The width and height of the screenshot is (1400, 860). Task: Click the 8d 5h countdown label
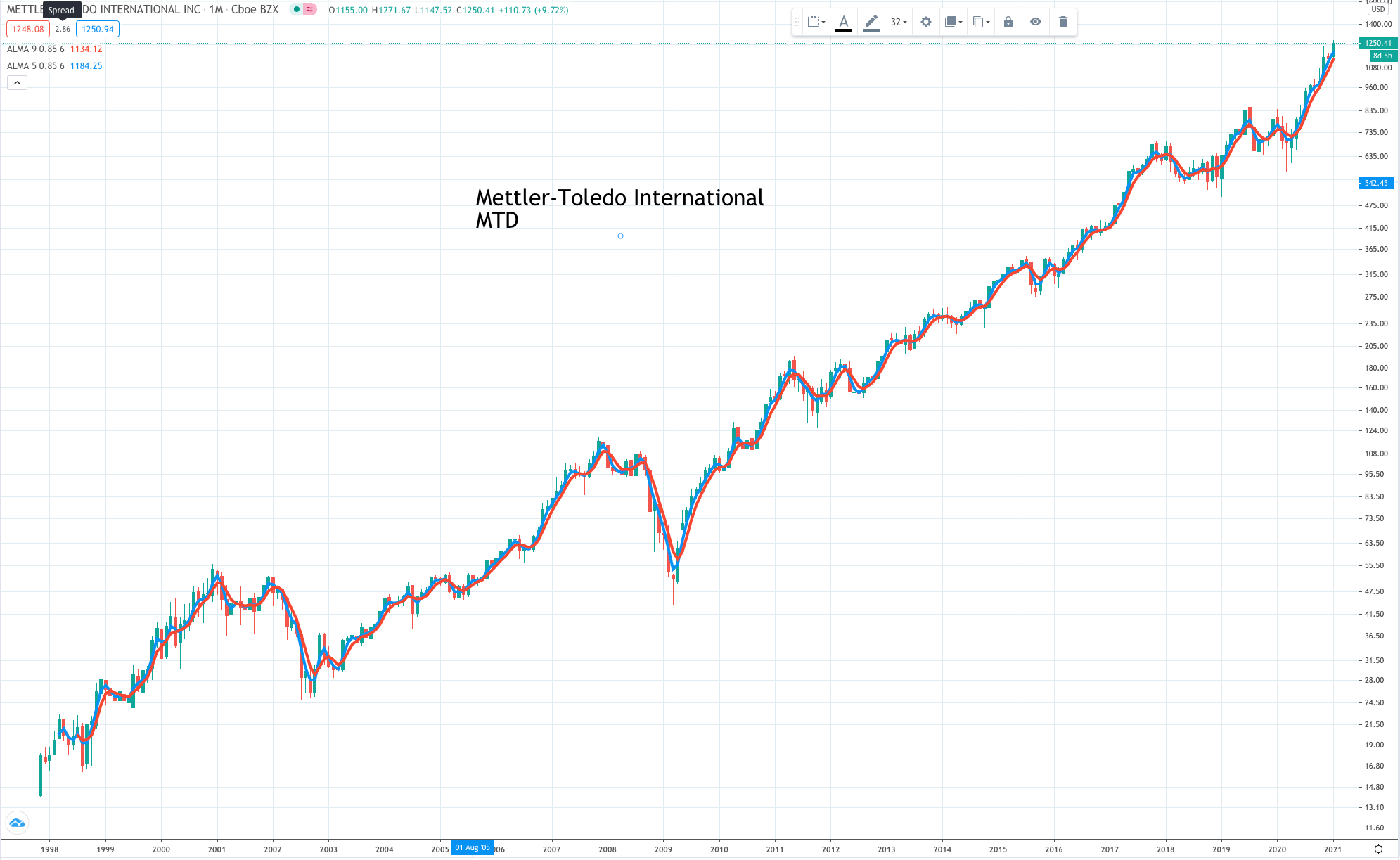(1382, 56)
